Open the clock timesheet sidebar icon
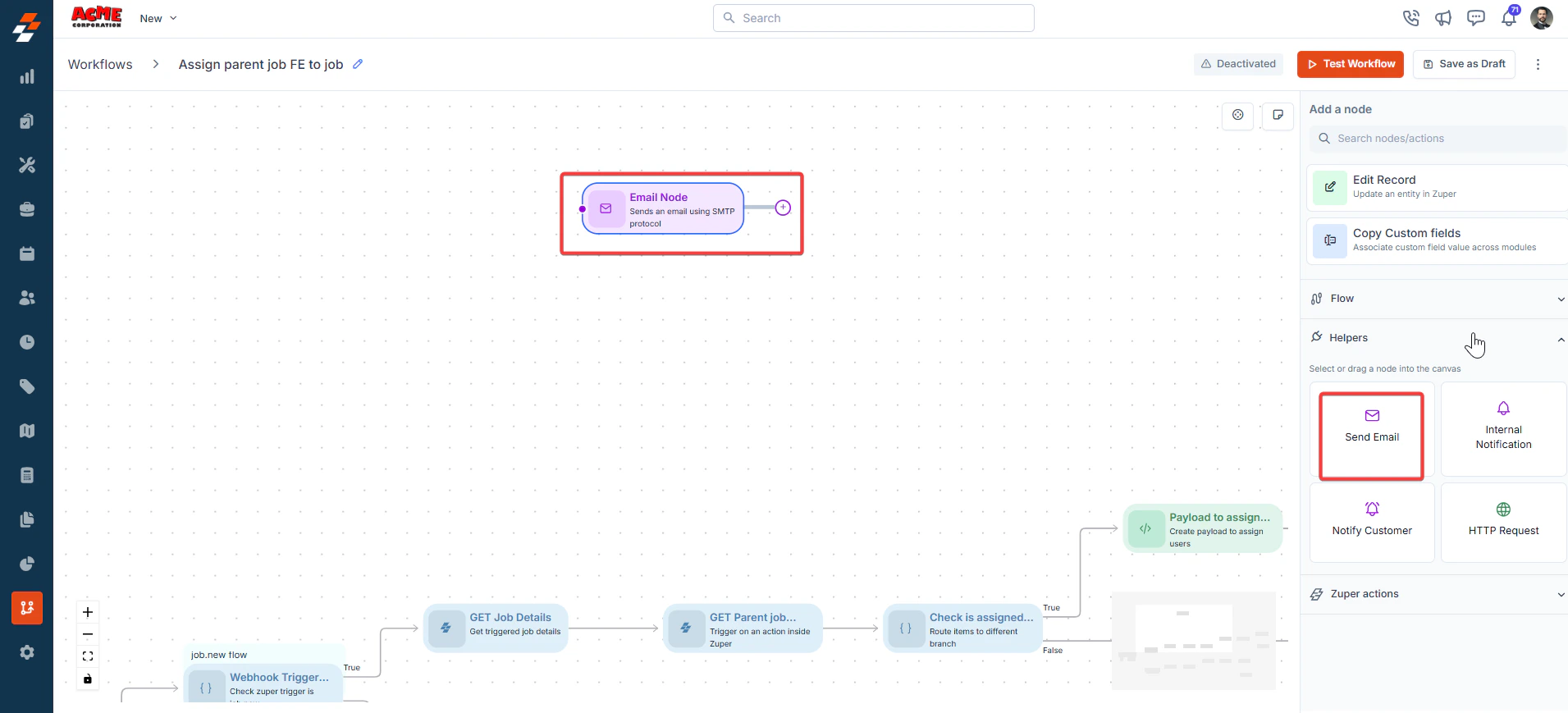Screen dimensions: 1568x713 27,342
